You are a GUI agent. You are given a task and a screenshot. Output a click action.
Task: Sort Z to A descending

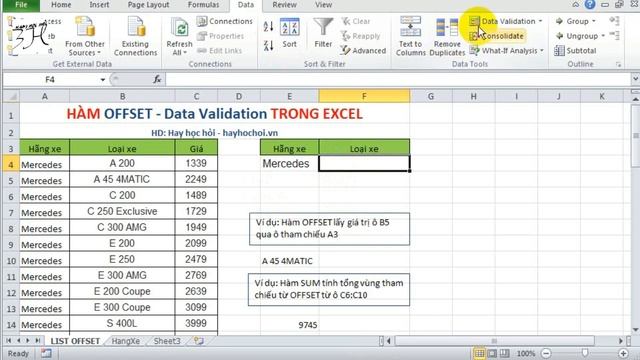[x=269, y=45]
